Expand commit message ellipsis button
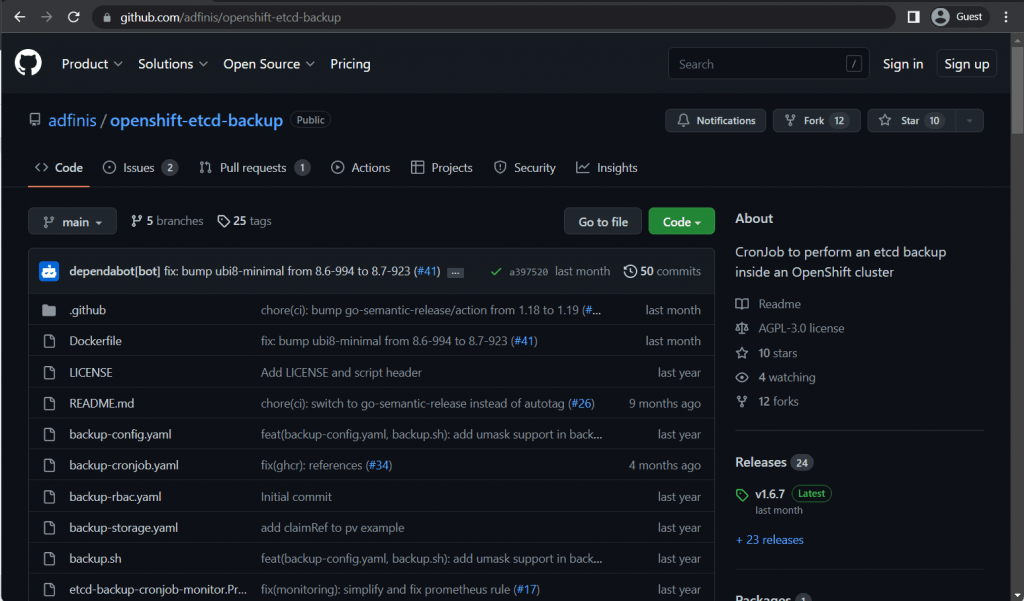 [455, 272]
